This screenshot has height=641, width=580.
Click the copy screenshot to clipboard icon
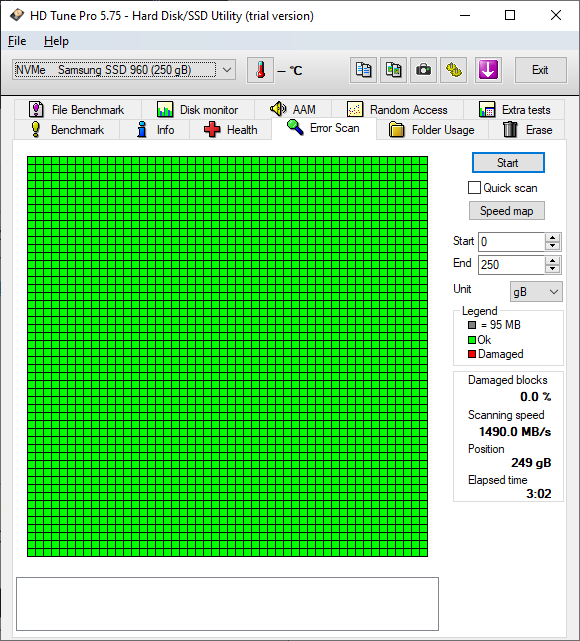[393, 70]
